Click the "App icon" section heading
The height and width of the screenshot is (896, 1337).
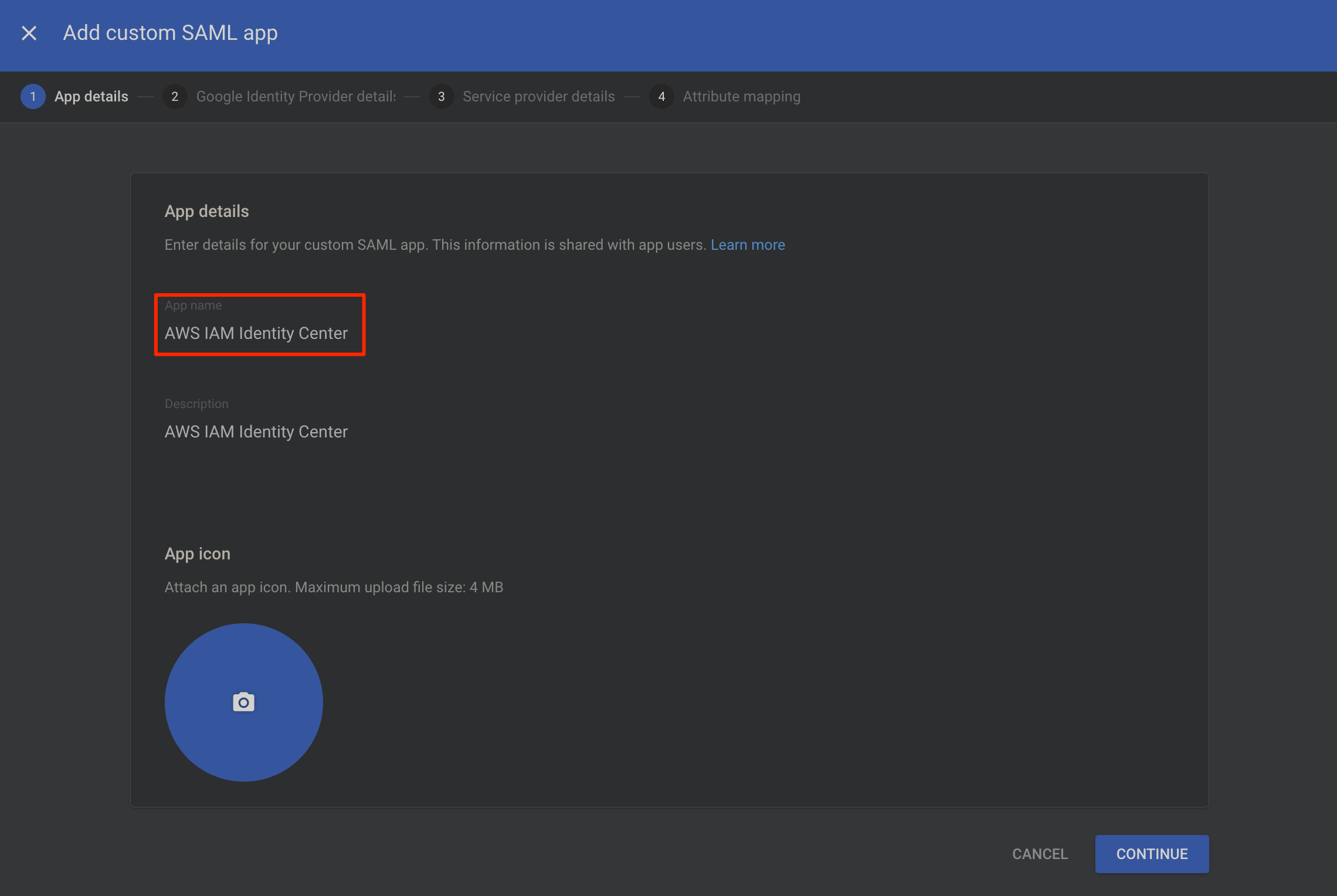[x=197, y=554]
